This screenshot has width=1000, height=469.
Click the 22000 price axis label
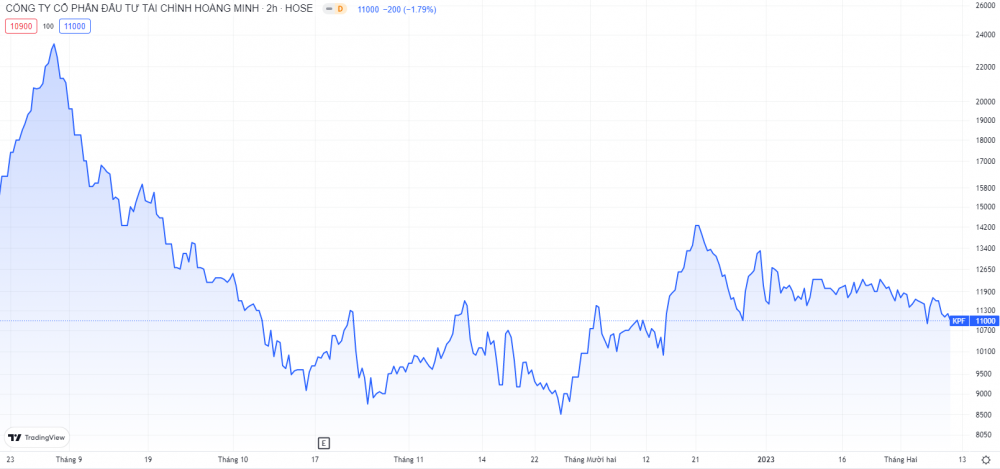[x=985, y=68]
